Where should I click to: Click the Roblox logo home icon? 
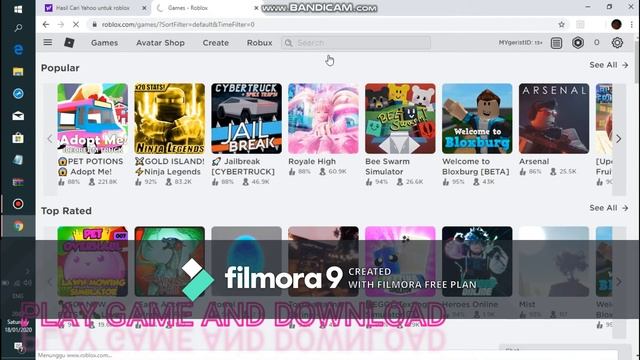[69, 42]
